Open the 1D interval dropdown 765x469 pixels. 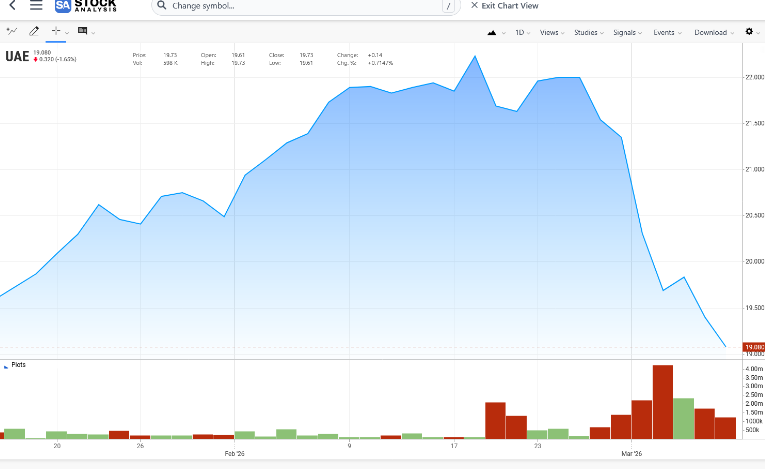523,33
